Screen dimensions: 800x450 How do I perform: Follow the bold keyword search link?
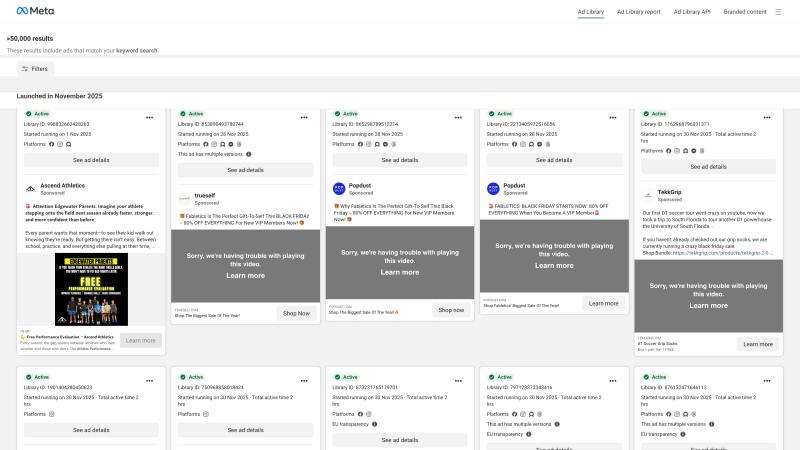(137, 51)
